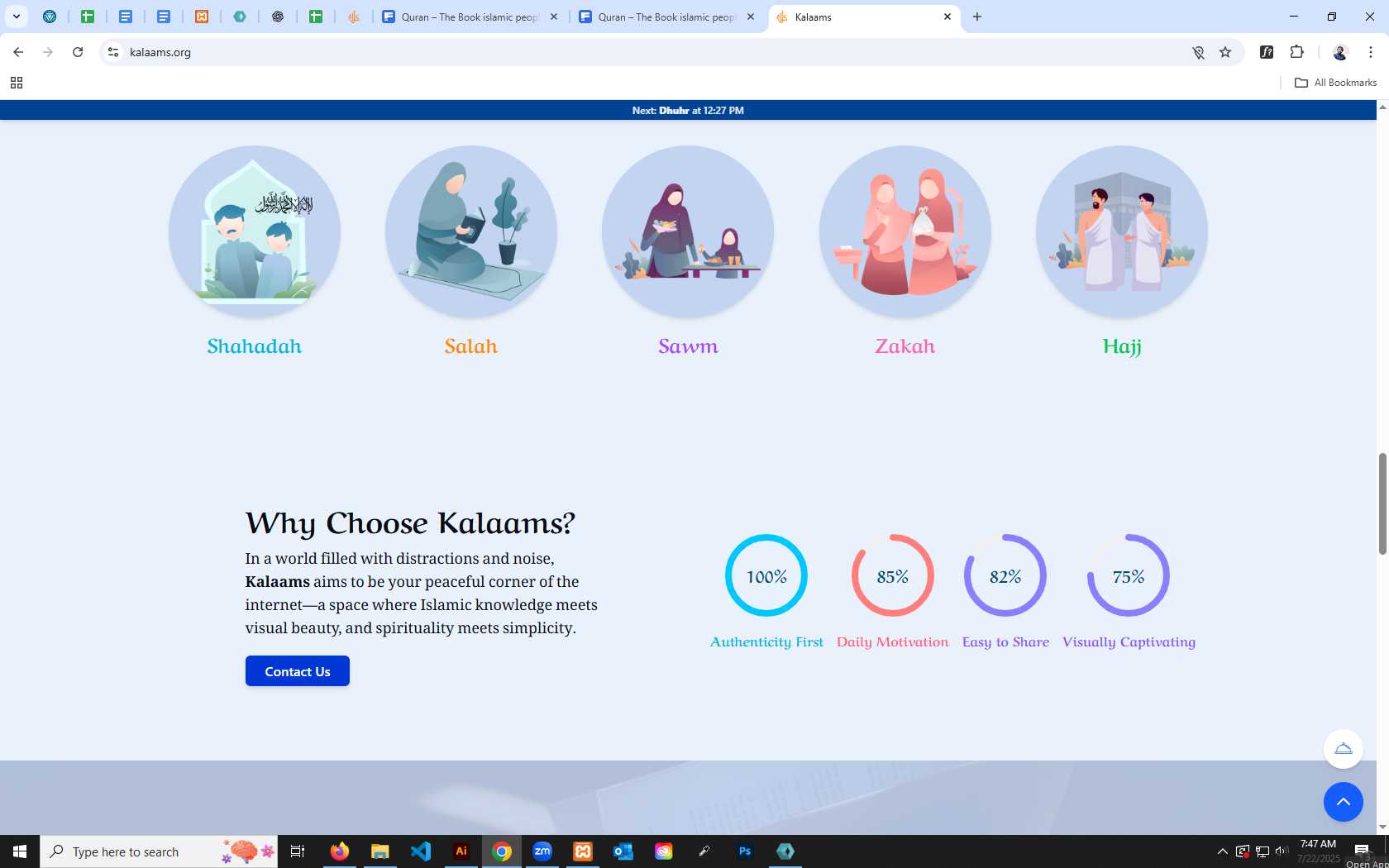Click the crossed-out icon next to the bookmark star
The width and height of the screenshot is (1389, 868).
(1198, 52)
